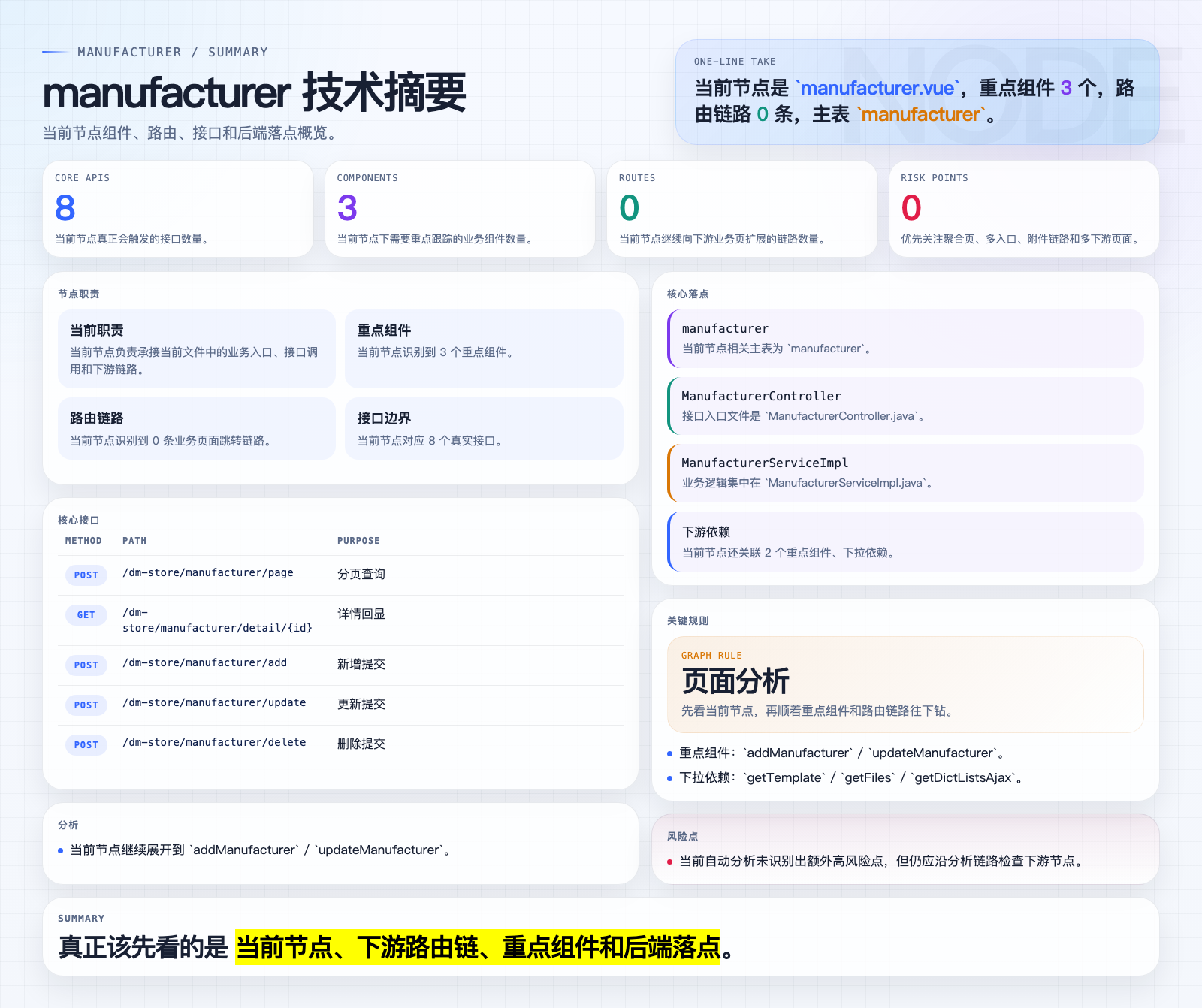Click the 分页查询 purpose cell
This screenshot has height=1008, width=1202.
(x=361, y=574)
